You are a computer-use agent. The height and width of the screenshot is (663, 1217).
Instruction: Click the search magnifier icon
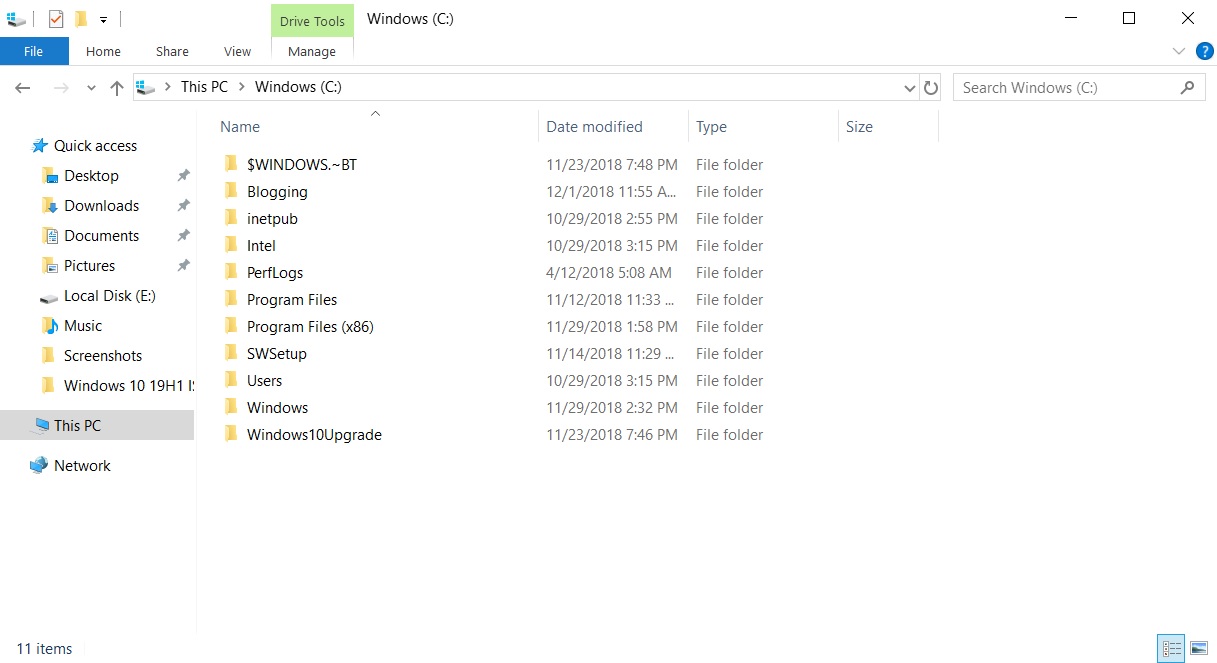point(1187,88)
